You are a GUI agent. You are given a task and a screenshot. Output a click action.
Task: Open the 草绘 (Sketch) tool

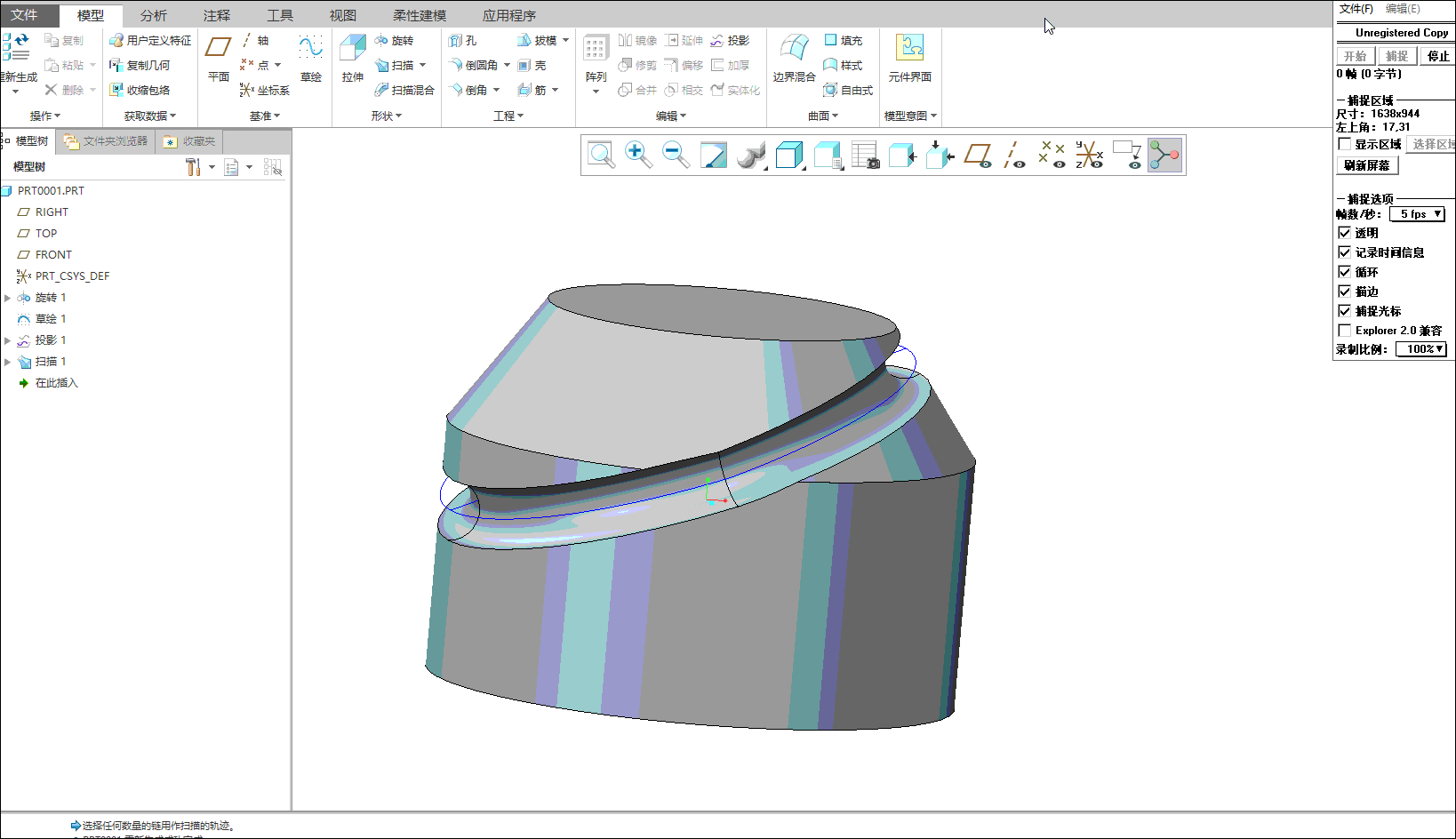pos(311,59)
